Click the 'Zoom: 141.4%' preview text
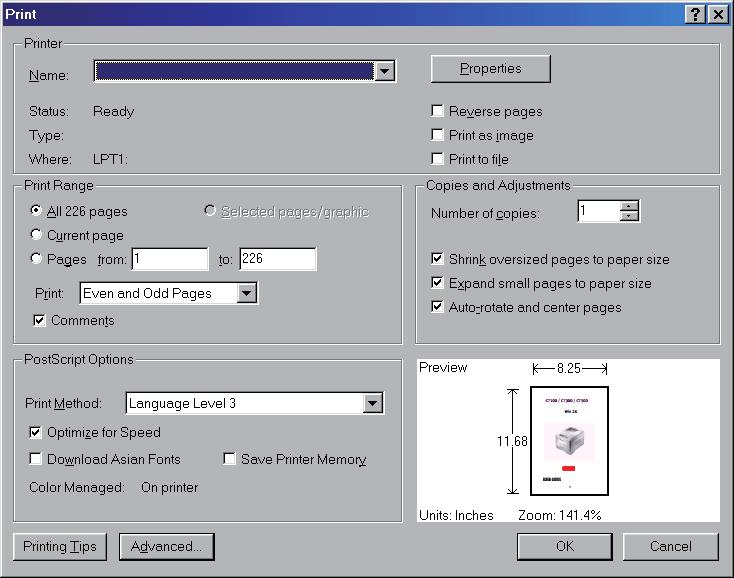734x578 pixels. [559, 515]
